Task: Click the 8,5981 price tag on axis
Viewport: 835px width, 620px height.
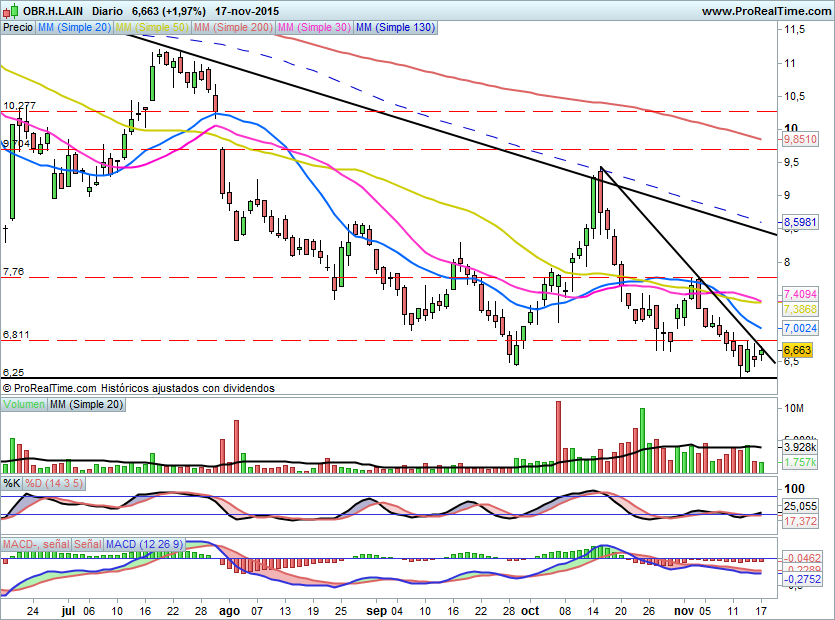Action: pos(800,221)
